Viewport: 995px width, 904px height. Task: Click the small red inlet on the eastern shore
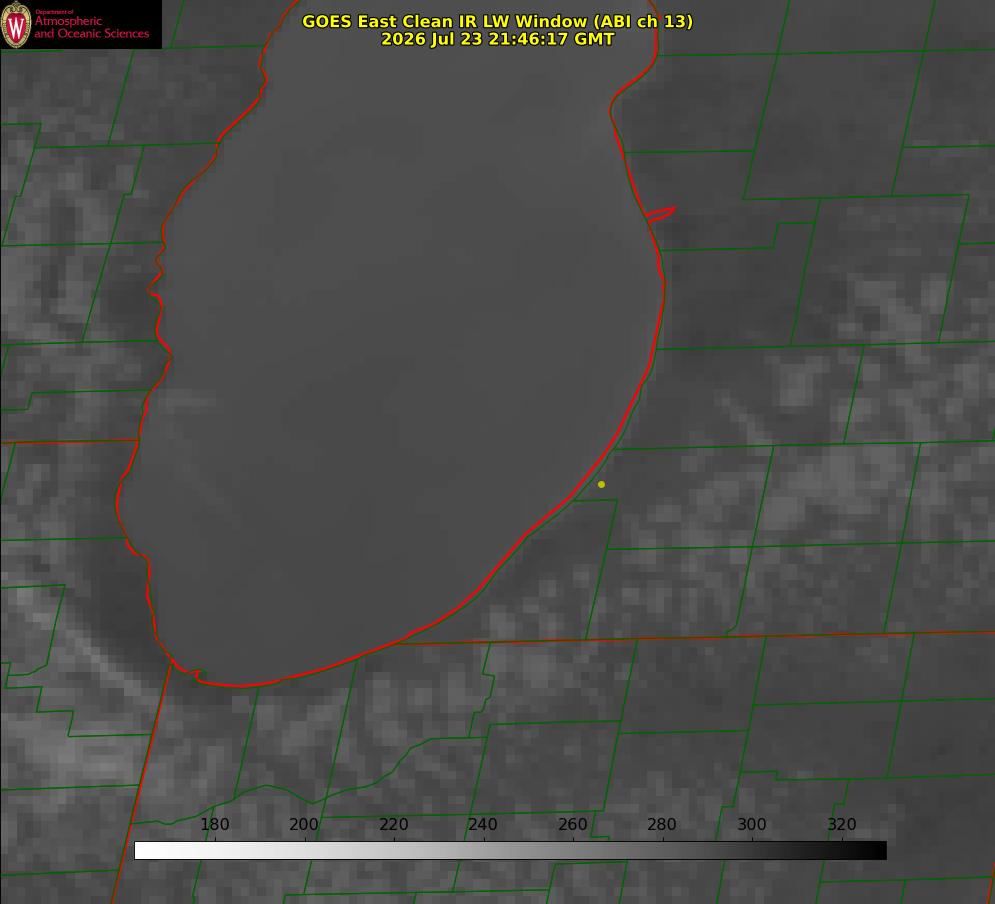coord(660,213)
